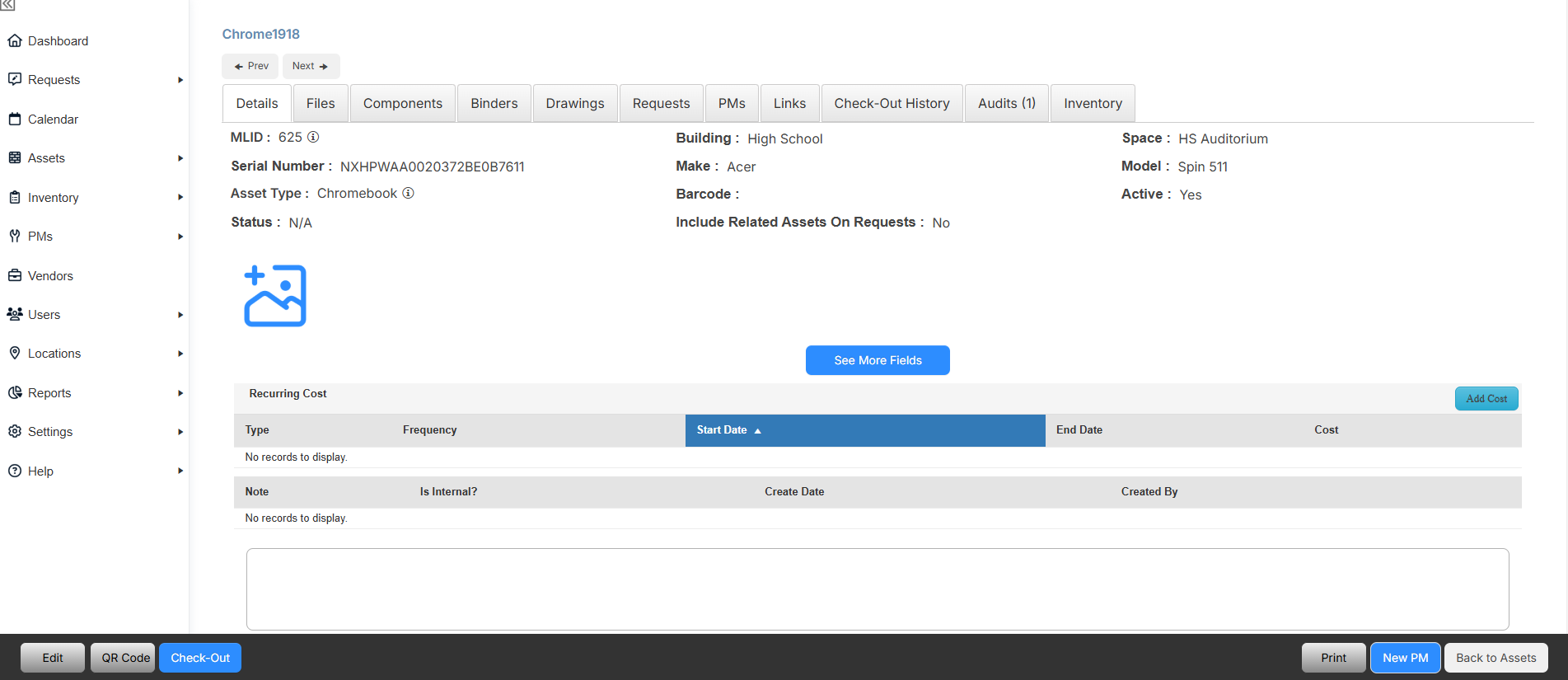This screenshot has height=680, width=1568.
Task: Print the asset details
Action: (1333, 658)
